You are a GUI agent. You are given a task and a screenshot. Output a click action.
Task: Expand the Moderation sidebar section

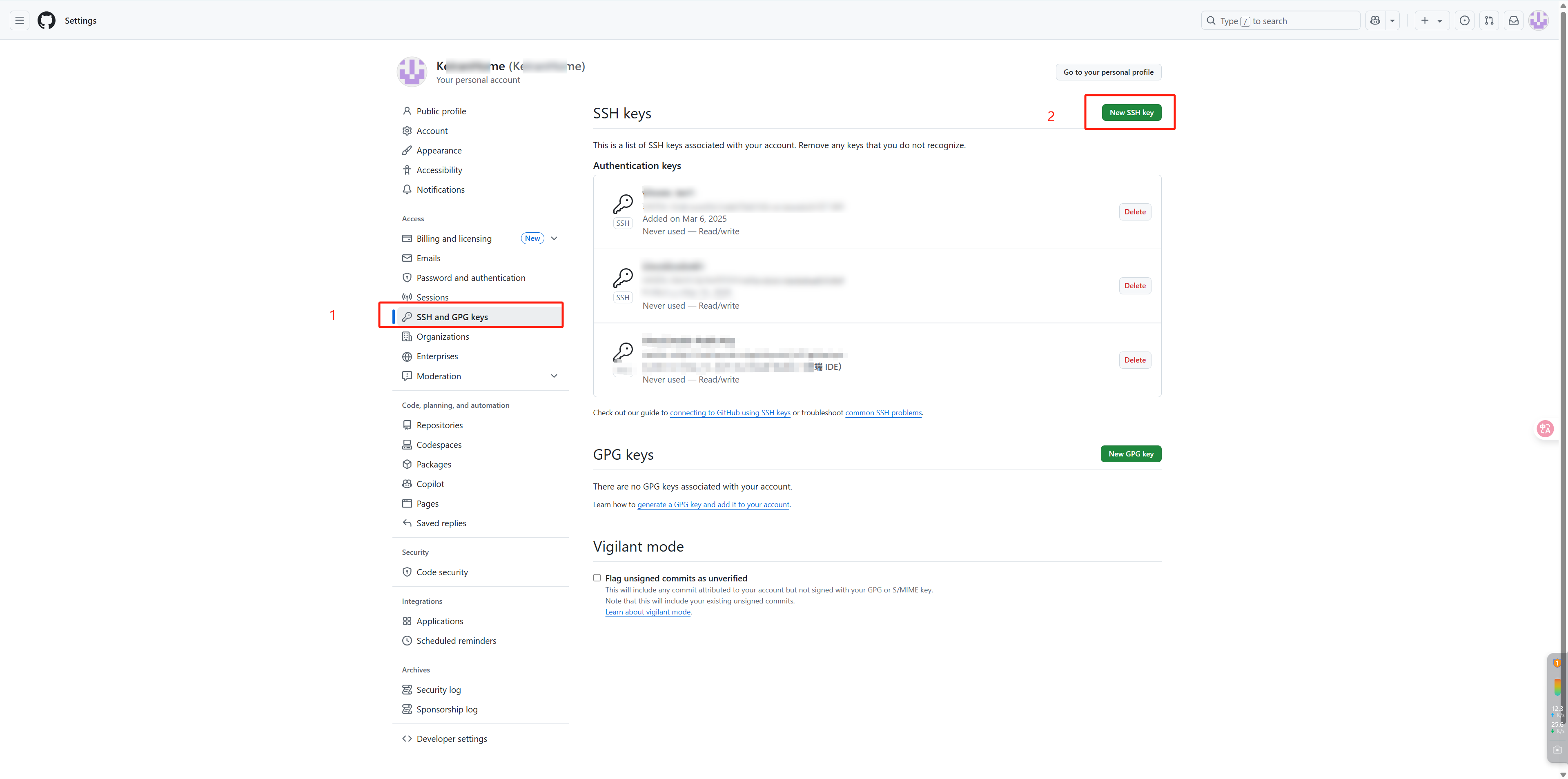tap(554, 376)
